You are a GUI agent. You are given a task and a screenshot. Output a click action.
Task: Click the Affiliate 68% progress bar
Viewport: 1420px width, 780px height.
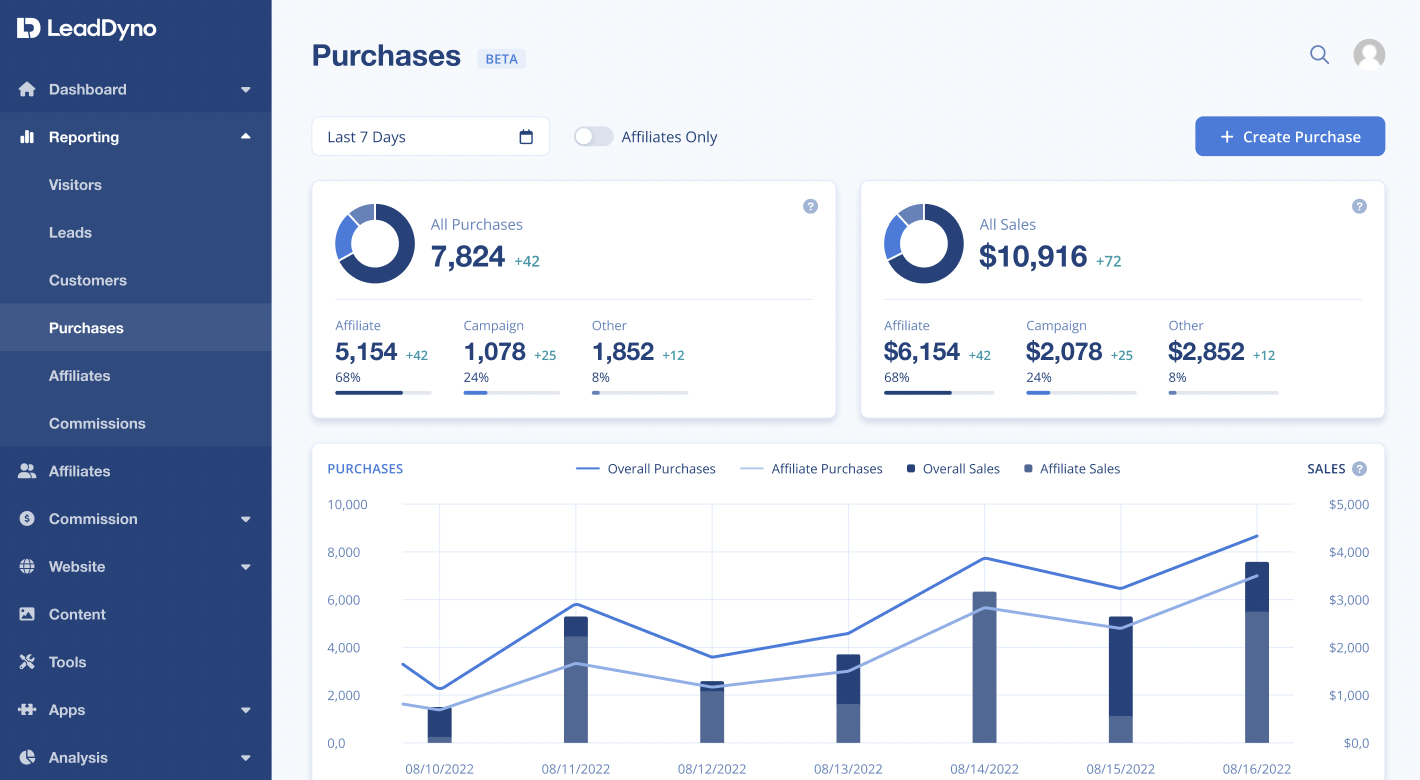click(383, 393)
